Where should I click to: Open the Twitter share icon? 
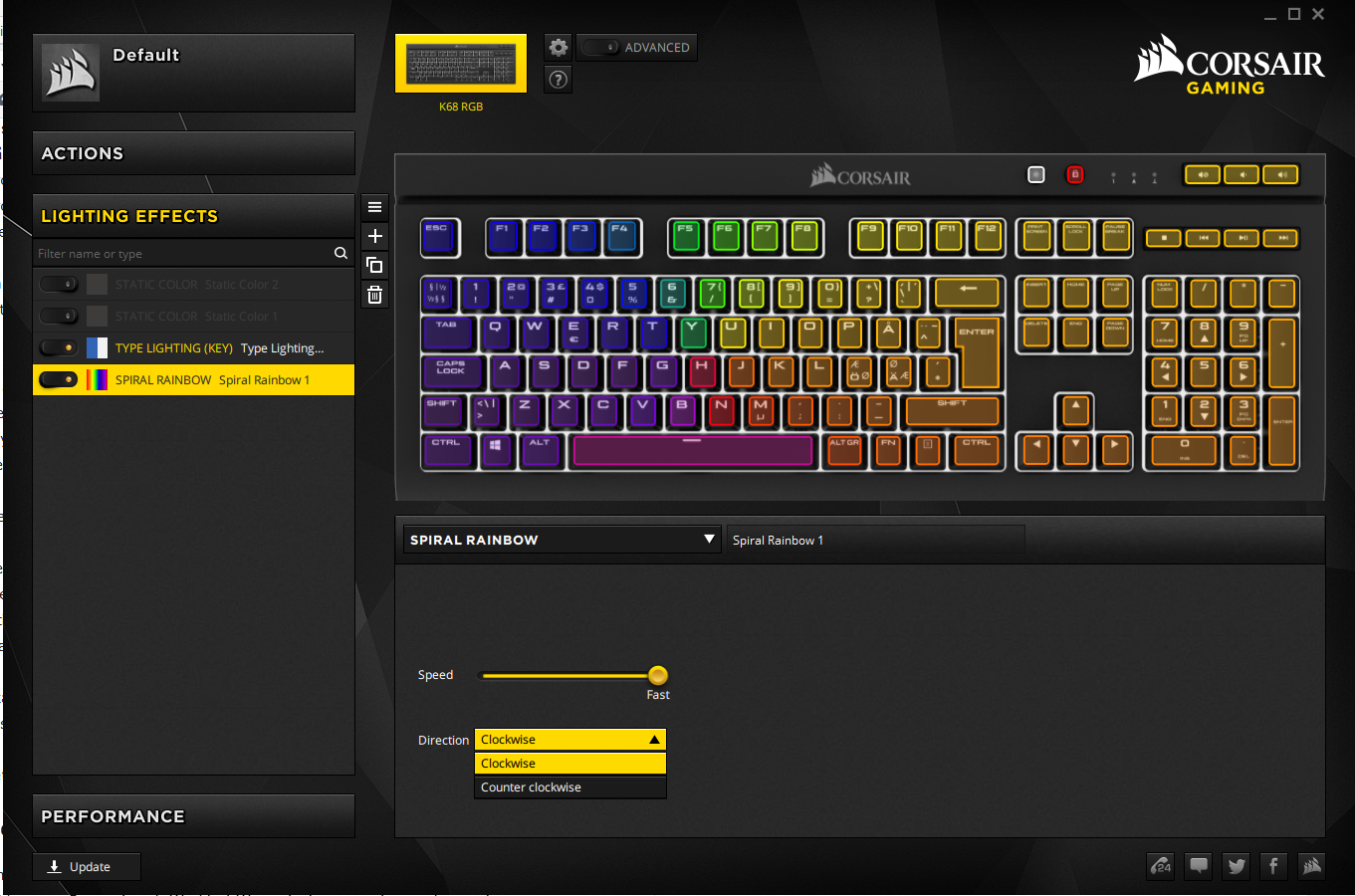[x=1237, y=866]
